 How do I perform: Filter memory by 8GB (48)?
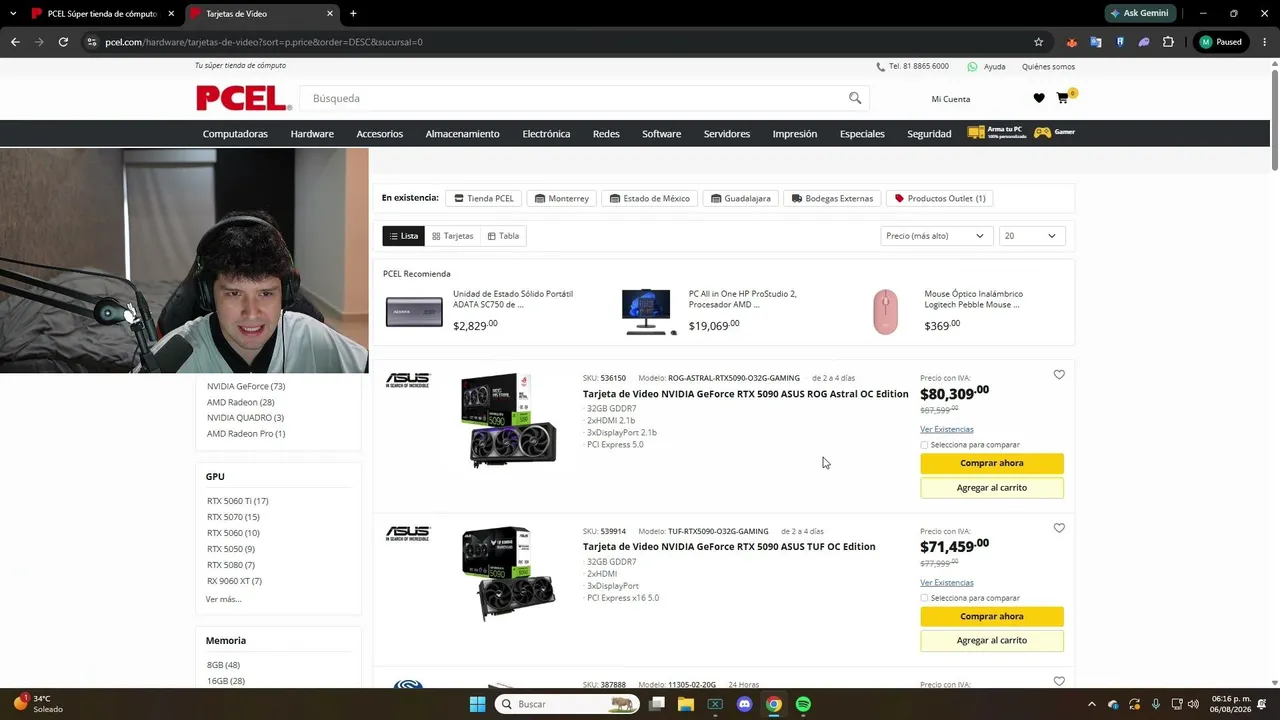click(223, 665)
